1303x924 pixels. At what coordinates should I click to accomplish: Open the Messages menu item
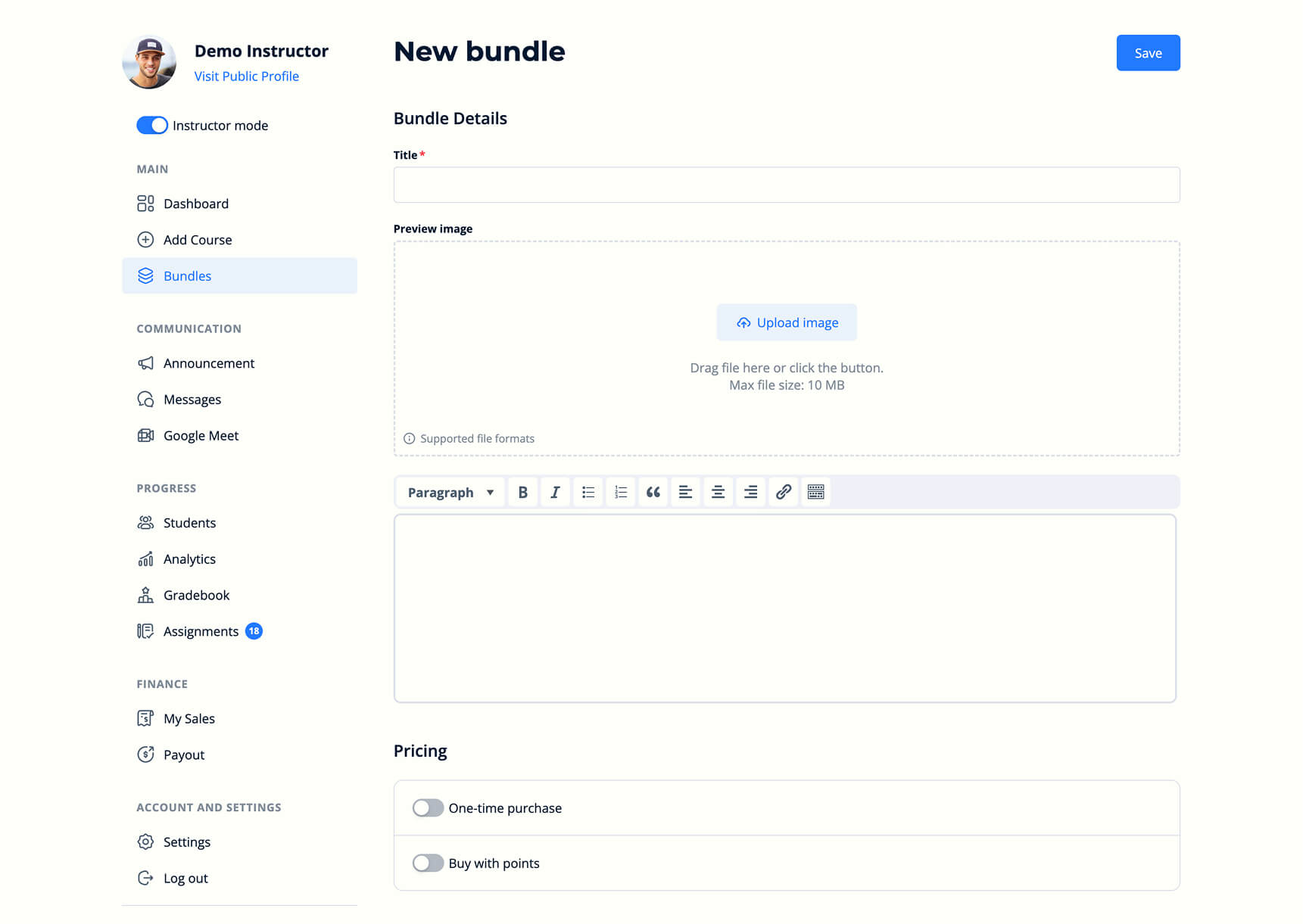point(239,400)
